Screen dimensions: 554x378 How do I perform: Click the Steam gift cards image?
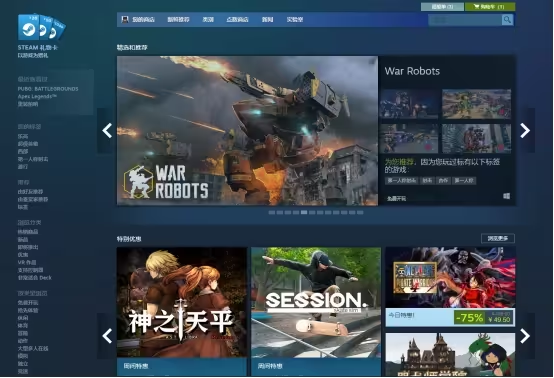click(41, 27)
